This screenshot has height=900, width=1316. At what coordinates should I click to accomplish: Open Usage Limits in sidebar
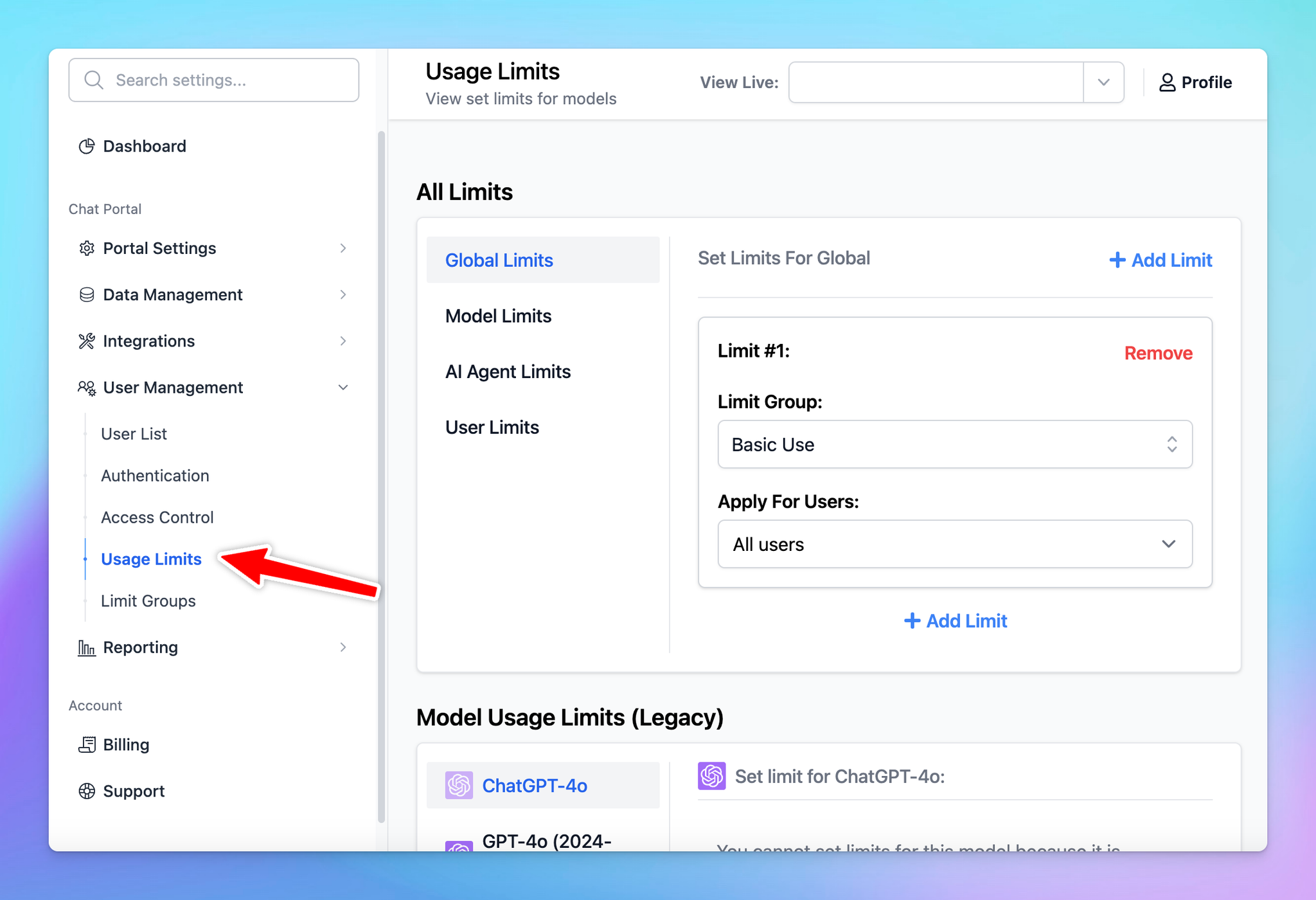coord(151,559)
